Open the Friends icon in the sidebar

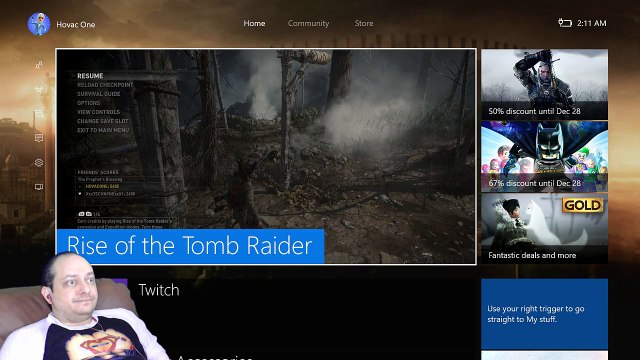tap(39, 65)
